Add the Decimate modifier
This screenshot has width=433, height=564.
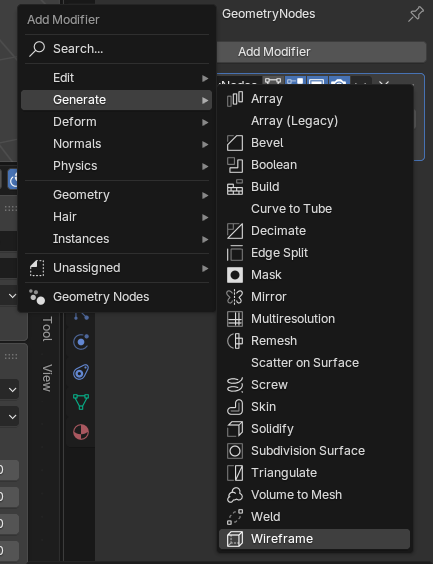(314, 231)
